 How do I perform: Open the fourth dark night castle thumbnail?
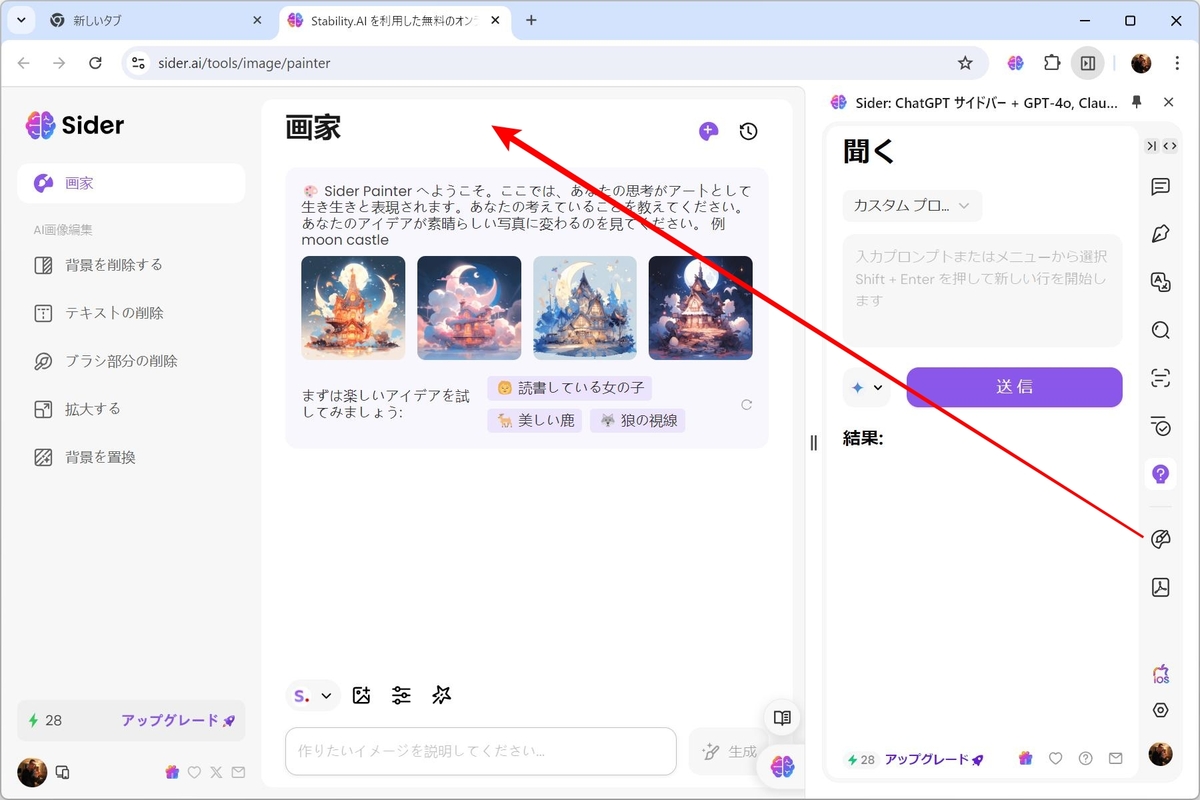[701, 308]
